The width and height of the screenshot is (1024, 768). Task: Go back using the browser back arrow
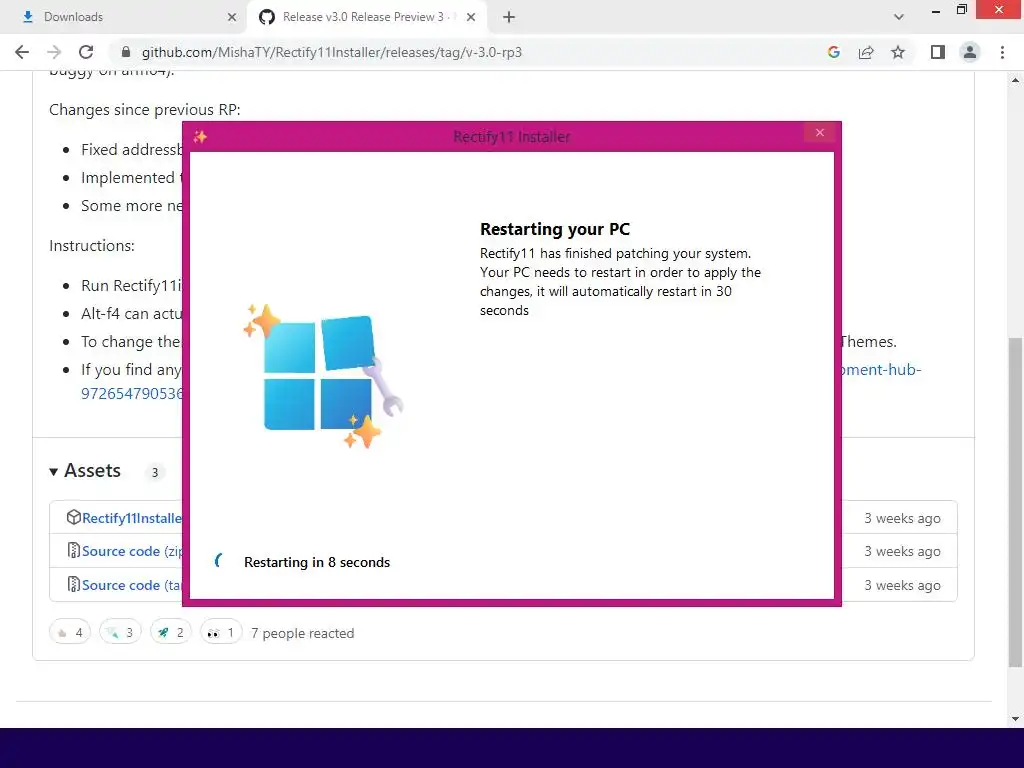coord(22,52)
